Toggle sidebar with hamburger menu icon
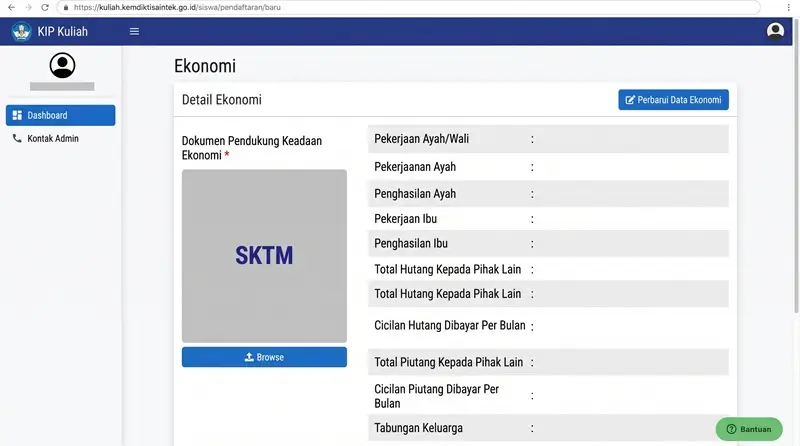 [x=134, y=32]
